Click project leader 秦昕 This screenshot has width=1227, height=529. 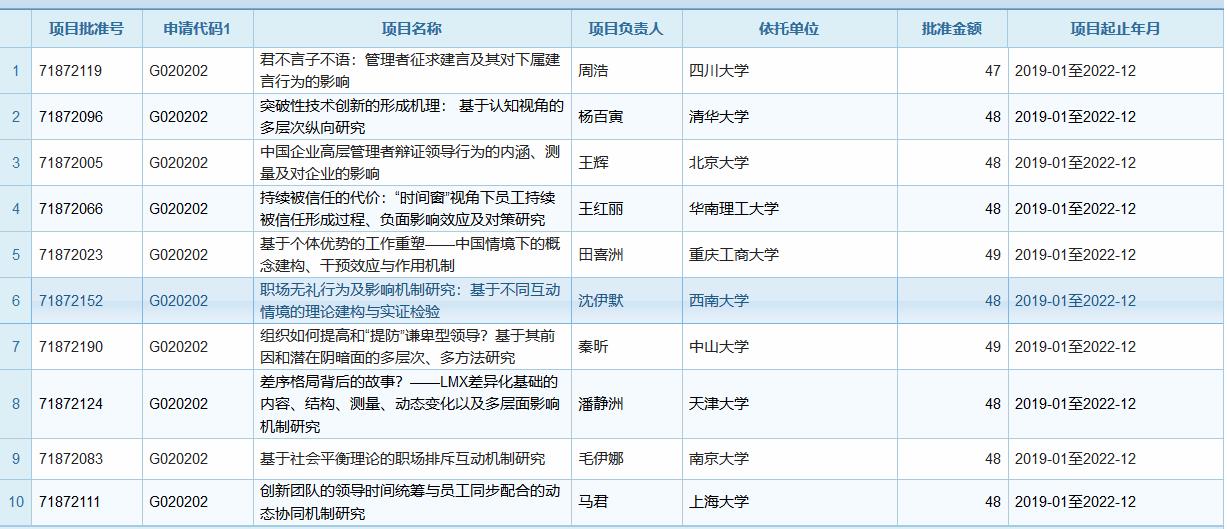(x=594, y=347)
